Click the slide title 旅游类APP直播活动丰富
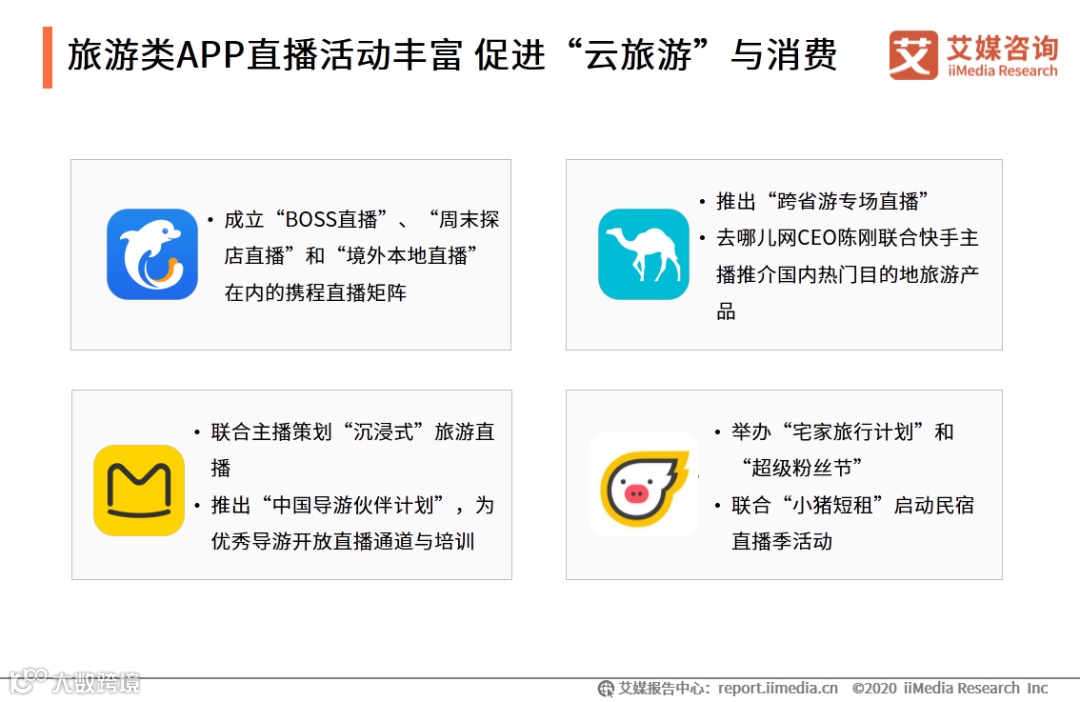1080x702 pixels. (x=264, y=55)
